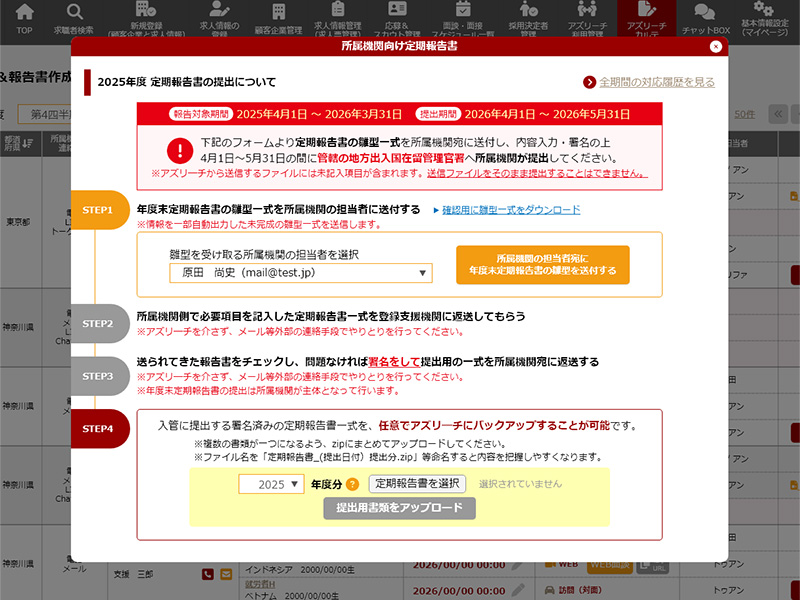Click 定期報告書を選択 file button
The image size is (800, 600).
click(x=417, y=484)
